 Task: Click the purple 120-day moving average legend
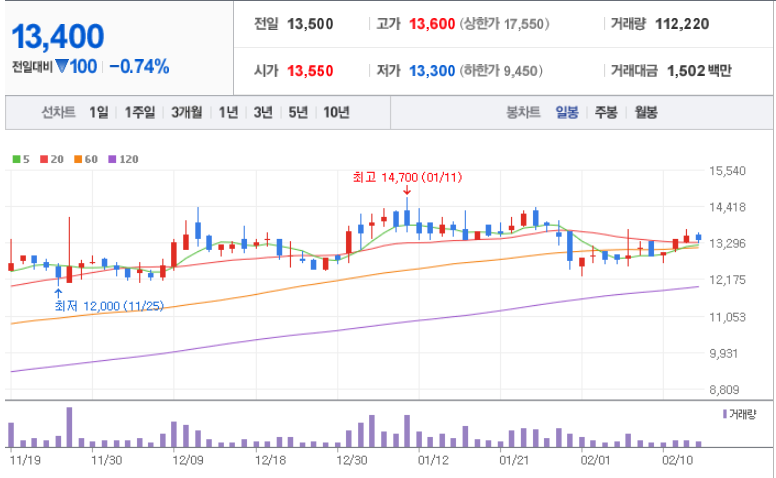pos(123,159)
